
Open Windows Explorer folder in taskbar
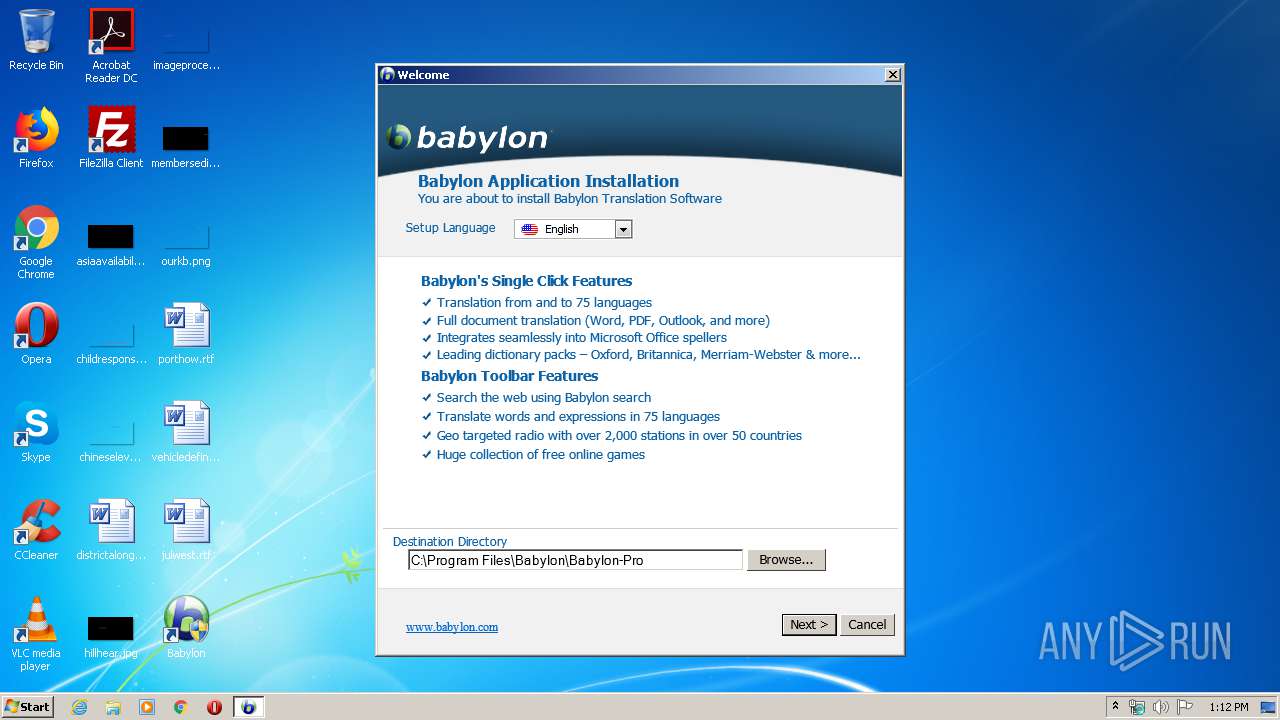pyautogui.click(x=113, y=707)
